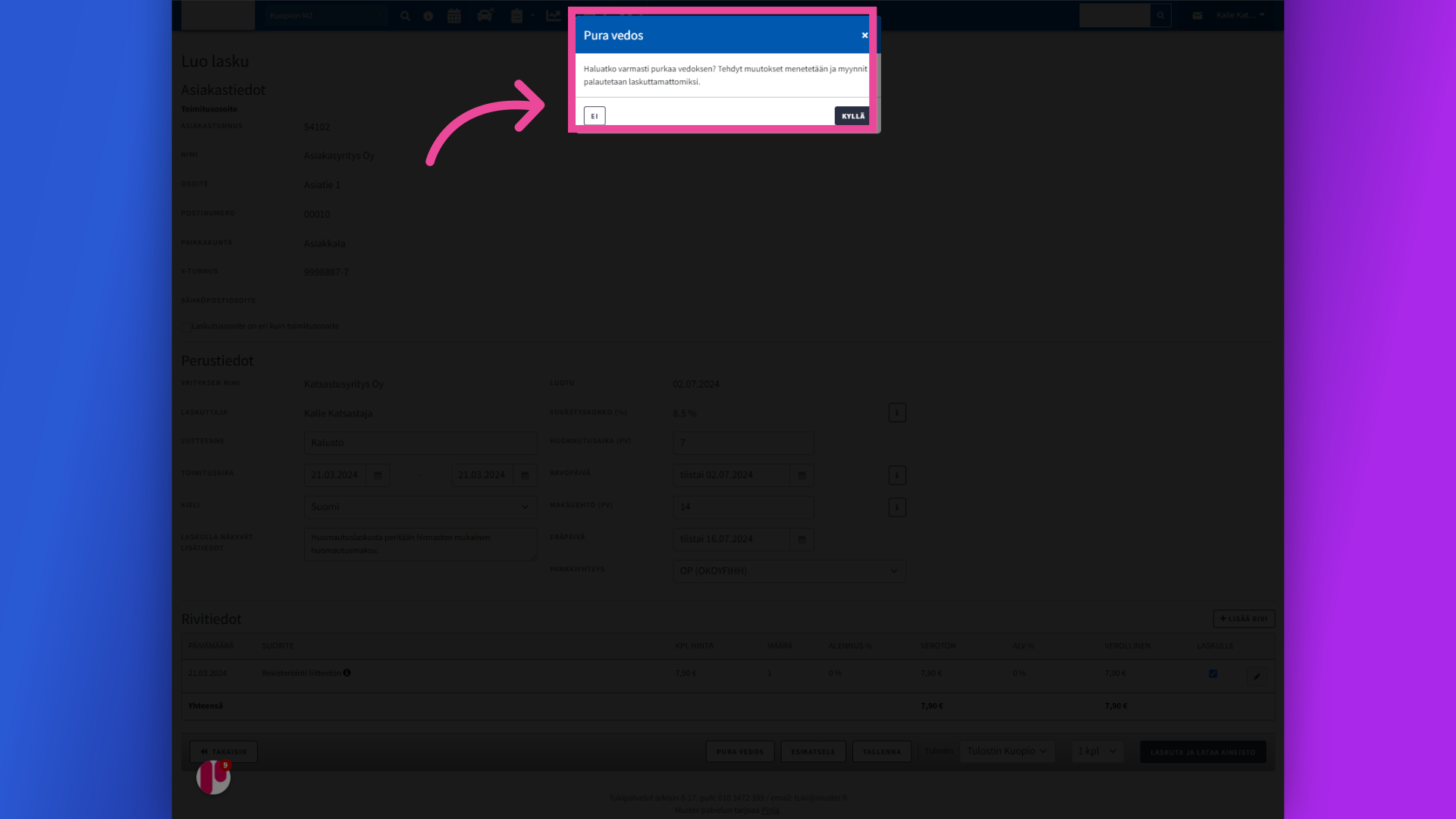Screen dimensions: 1456x819
Task: Click the Arvopäivä date field tiistai 02.07.2024
Action: (x=732, y=475)
